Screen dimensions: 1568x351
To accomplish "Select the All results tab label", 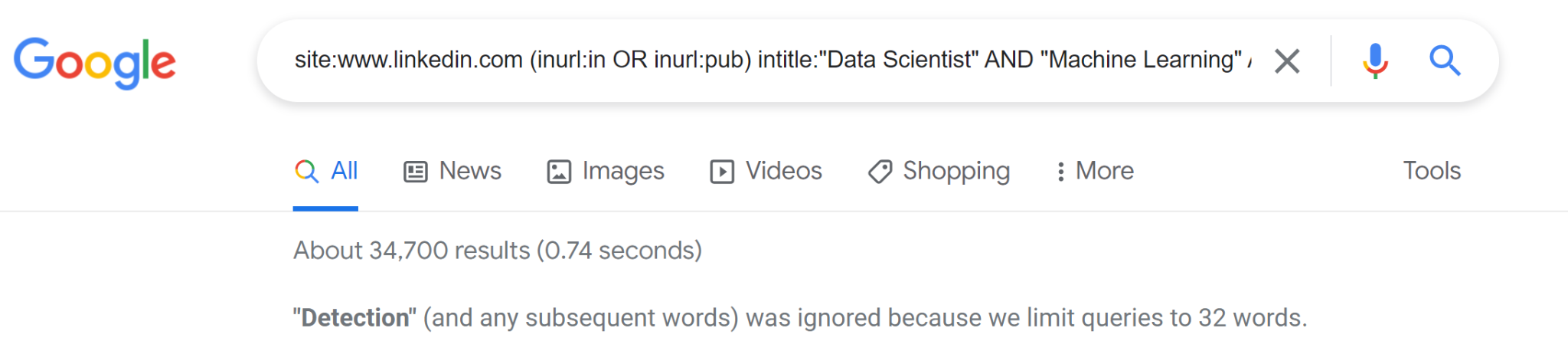I will [x=345, y=171].
